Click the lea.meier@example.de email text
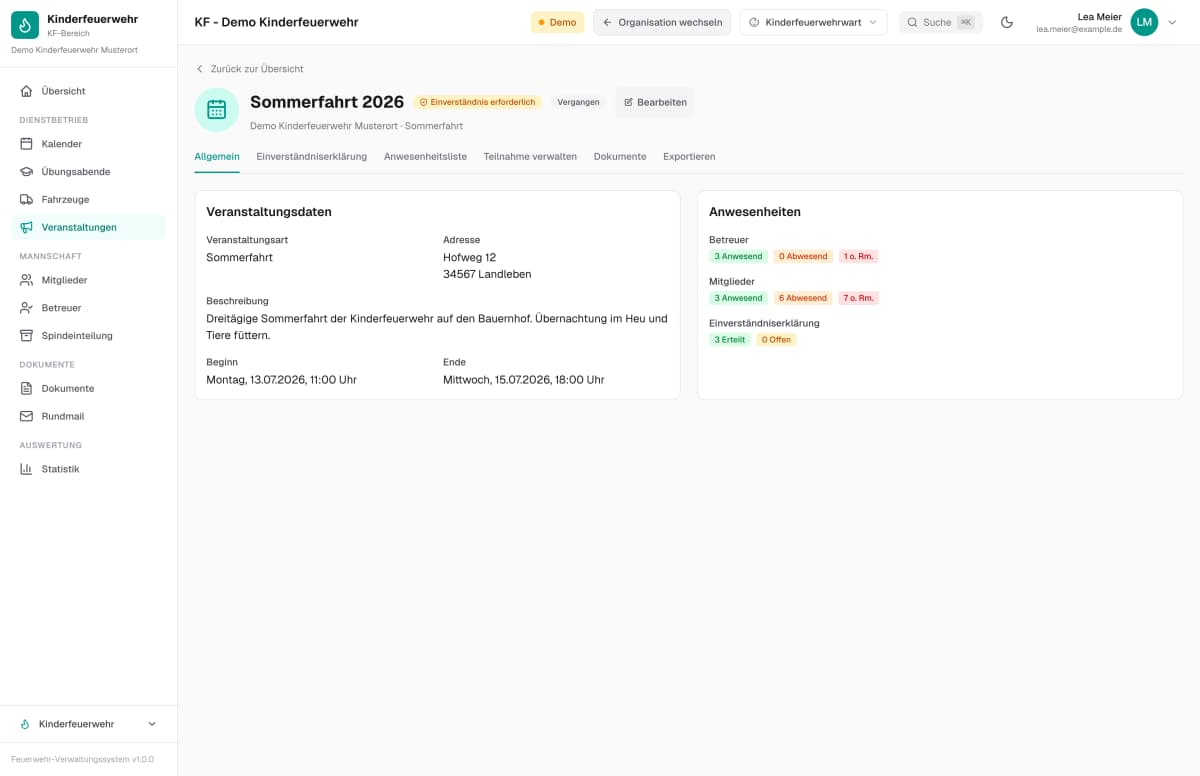The height and width of the screenshot is (776, 1200). tap(1079, 30)
